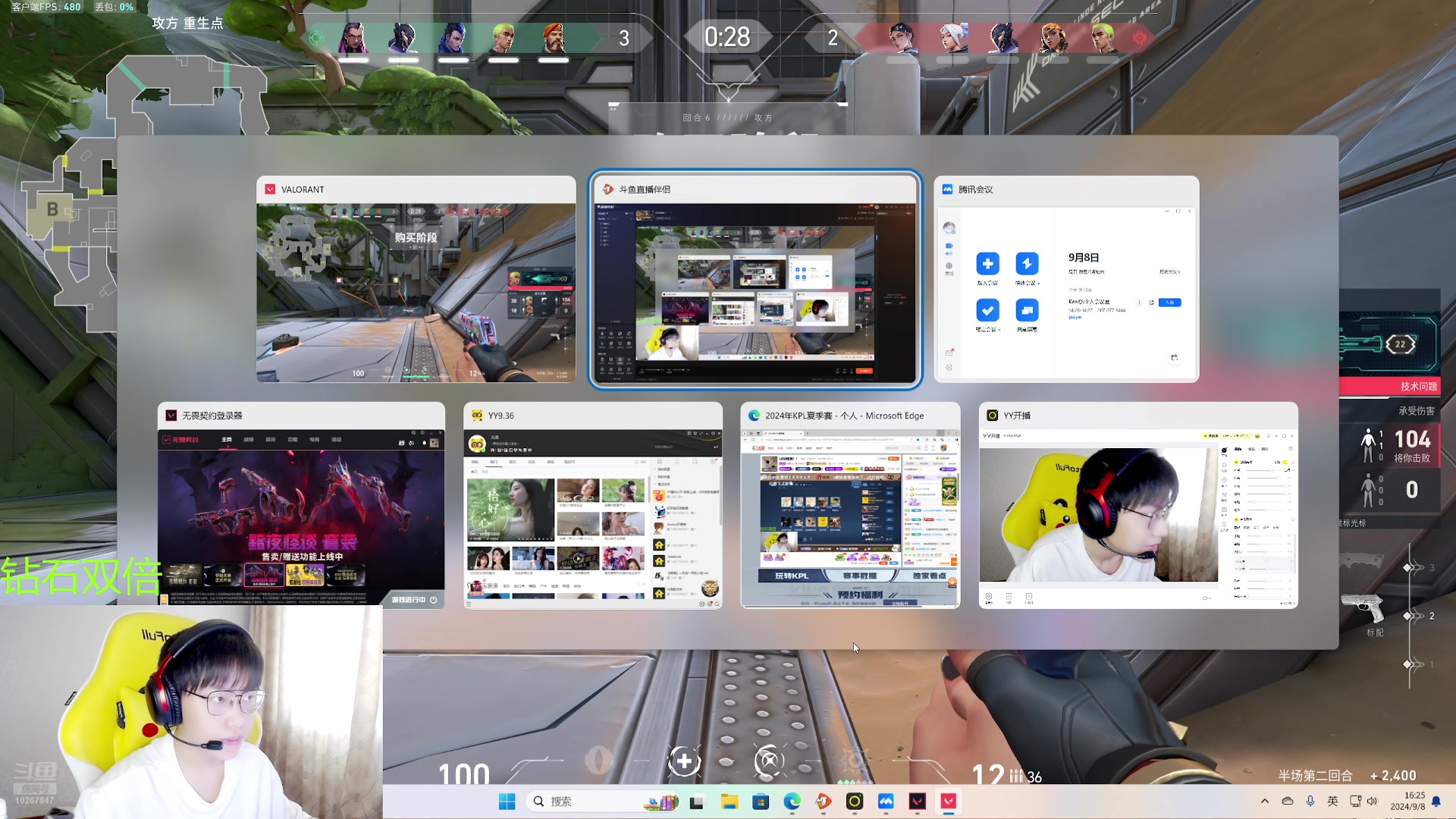Image resolution: width=1456 pixels, height=819 pixels.
Task: Open 腾讯会议 from the taskbar
Action: [886, 802]
